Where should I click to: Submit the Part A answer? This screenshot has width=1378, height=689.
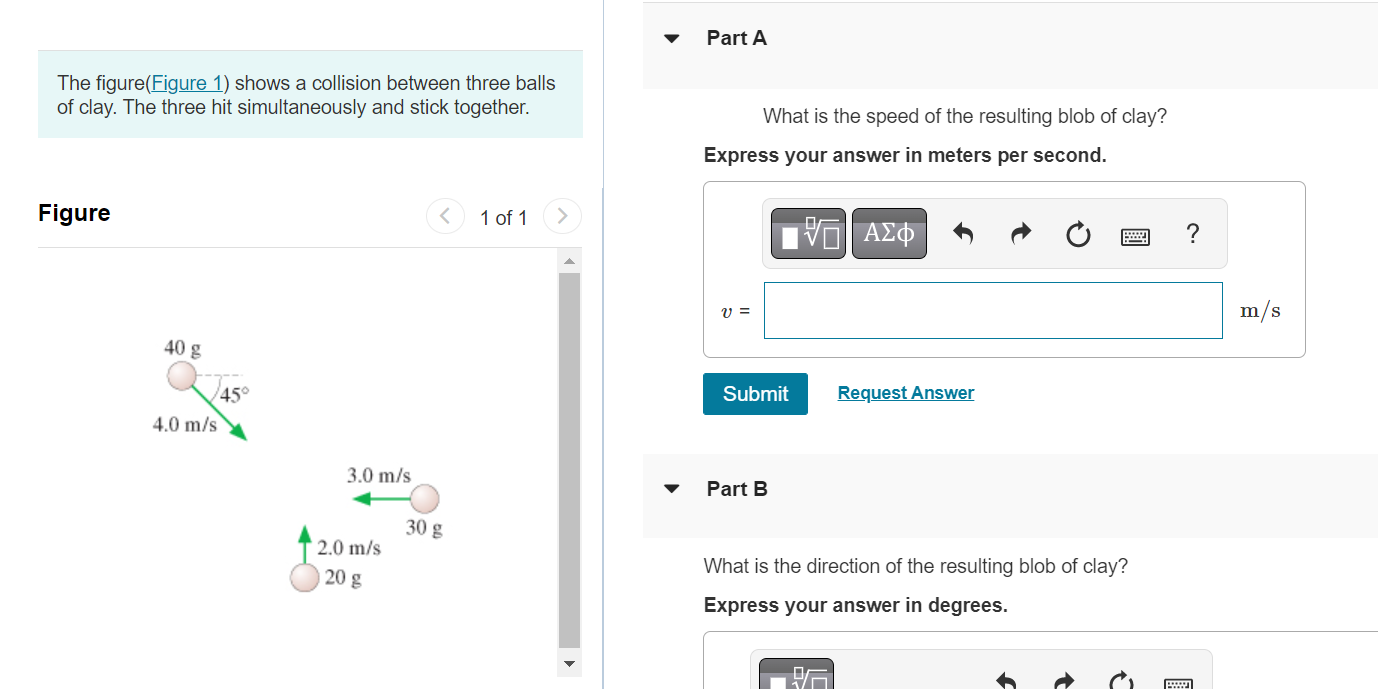click(754, 393)
